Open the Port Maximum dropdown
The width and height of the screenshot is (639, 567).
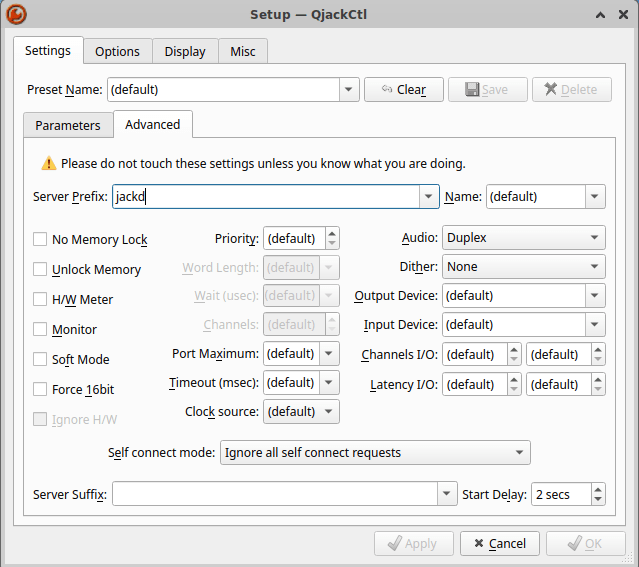329,353
